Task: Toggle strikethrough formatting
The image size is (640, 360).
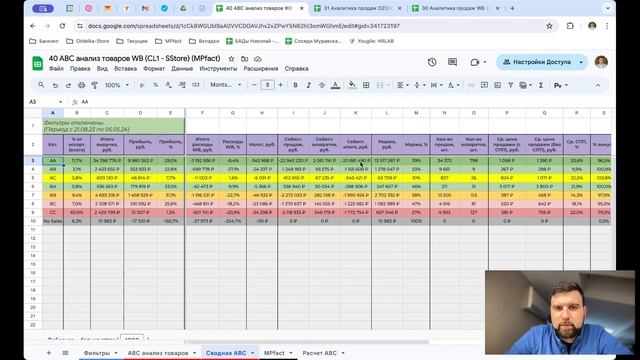Action: [322, 85]
